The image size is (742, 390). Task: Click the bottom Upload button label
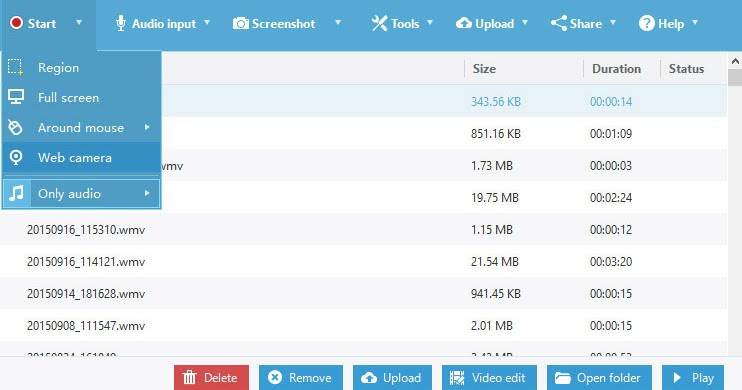click(402, 378)
